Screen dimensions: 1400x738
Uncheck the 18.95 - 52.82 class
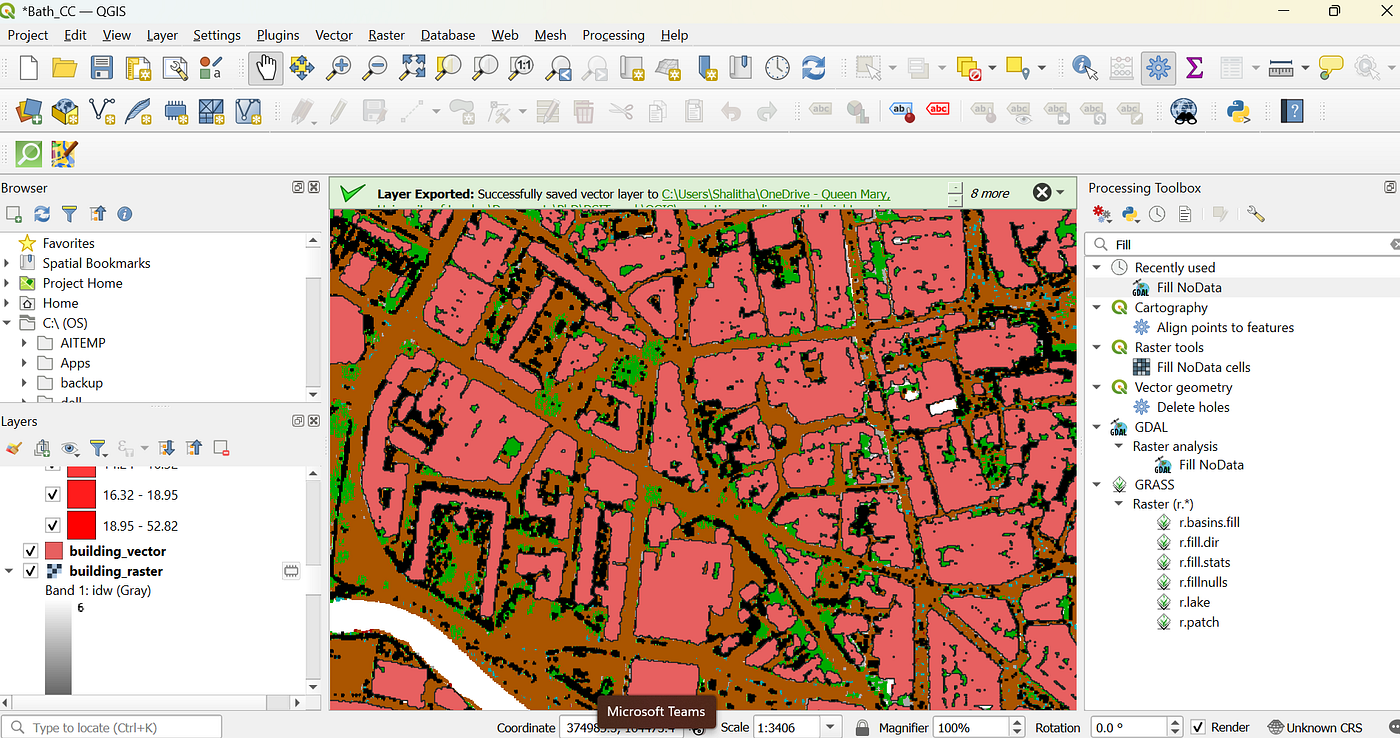(53, 526)
